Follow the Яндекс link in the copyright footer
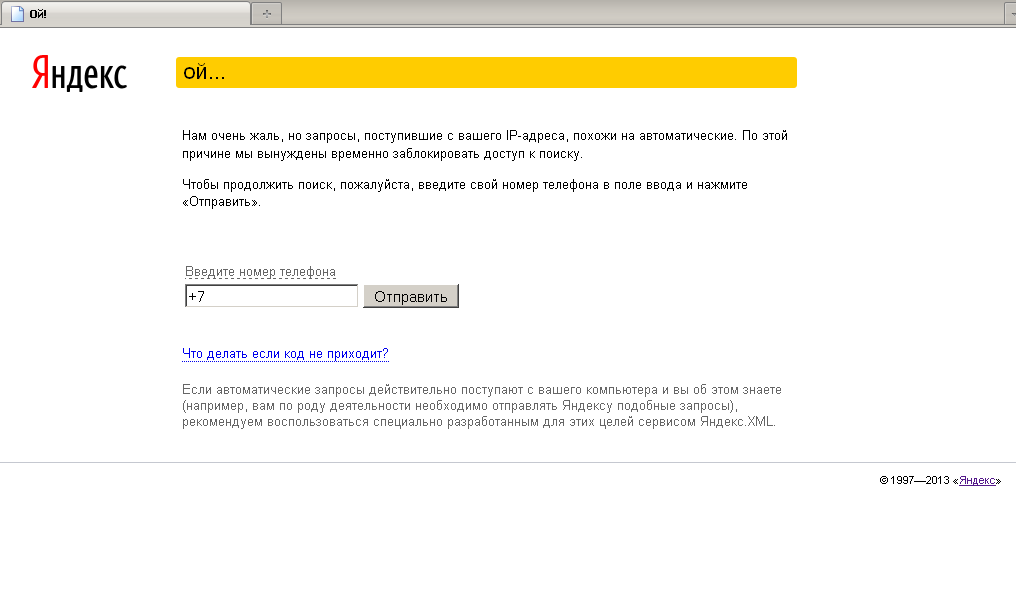Image resolution: width=1016 pixels, height=592 pixels. pos(977,480)
